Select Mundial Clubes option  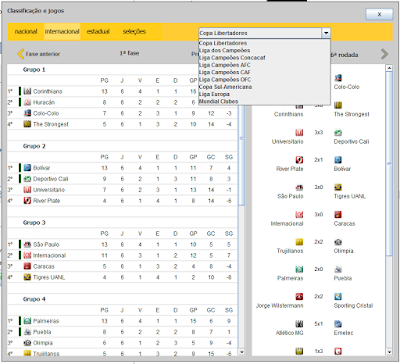[264, 101]
